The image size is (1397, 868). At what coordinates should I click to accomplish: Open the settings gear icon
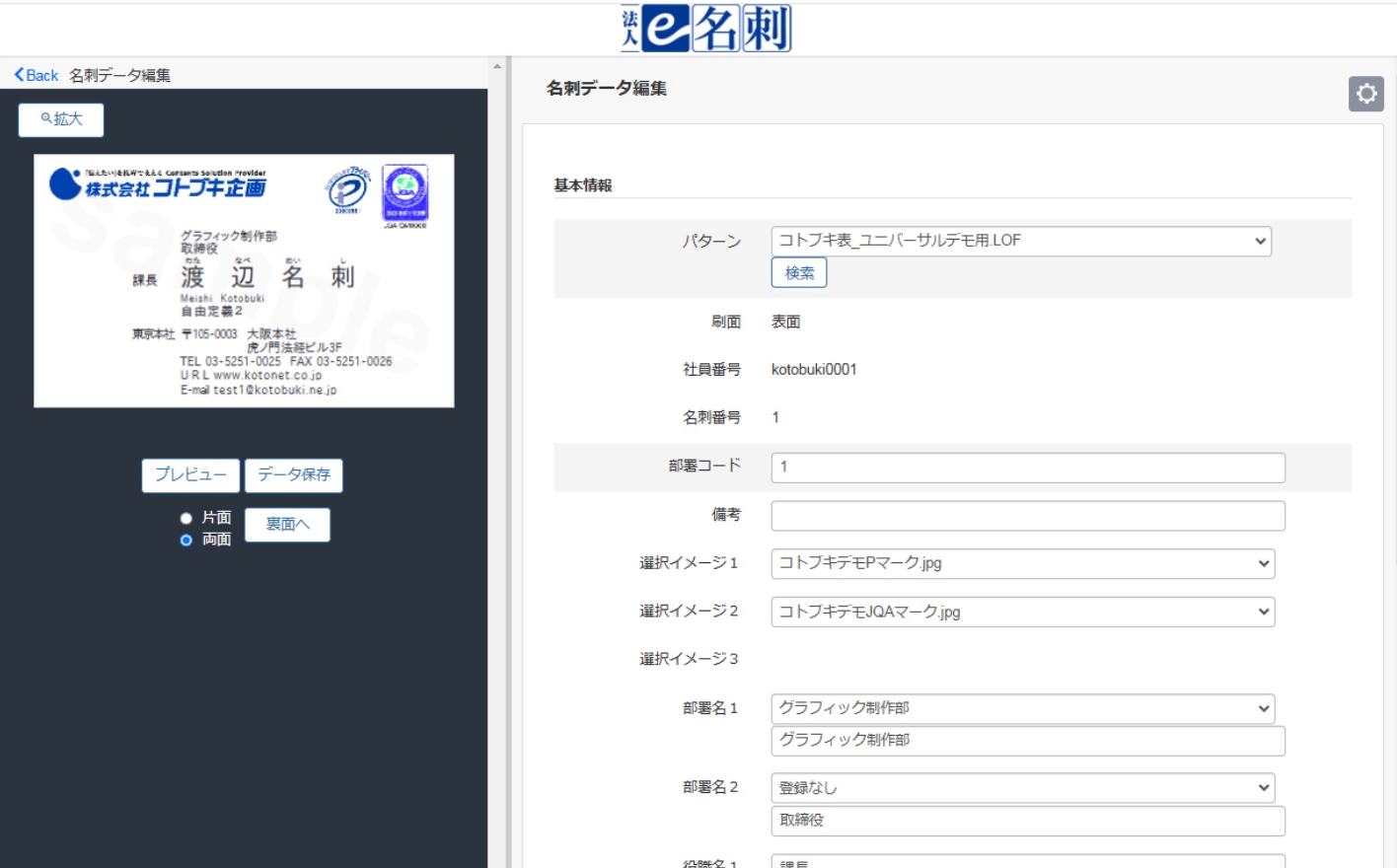click(1366, 94)
